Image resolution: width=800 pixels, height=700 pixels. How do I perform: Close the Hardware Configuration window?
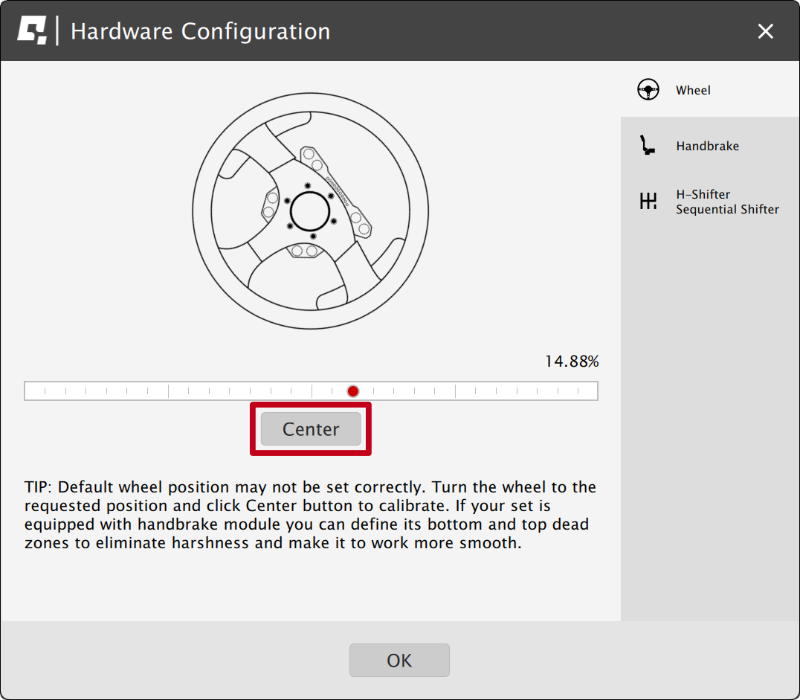[766, 31]
